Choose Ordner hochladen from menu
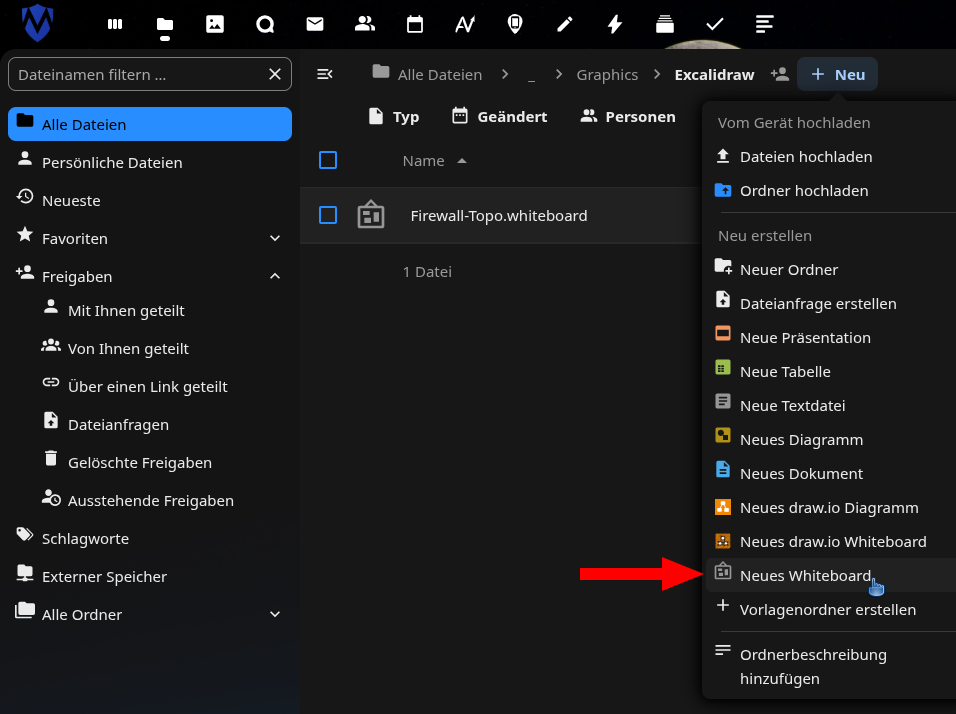956x714 pixels. coord(830,191)
